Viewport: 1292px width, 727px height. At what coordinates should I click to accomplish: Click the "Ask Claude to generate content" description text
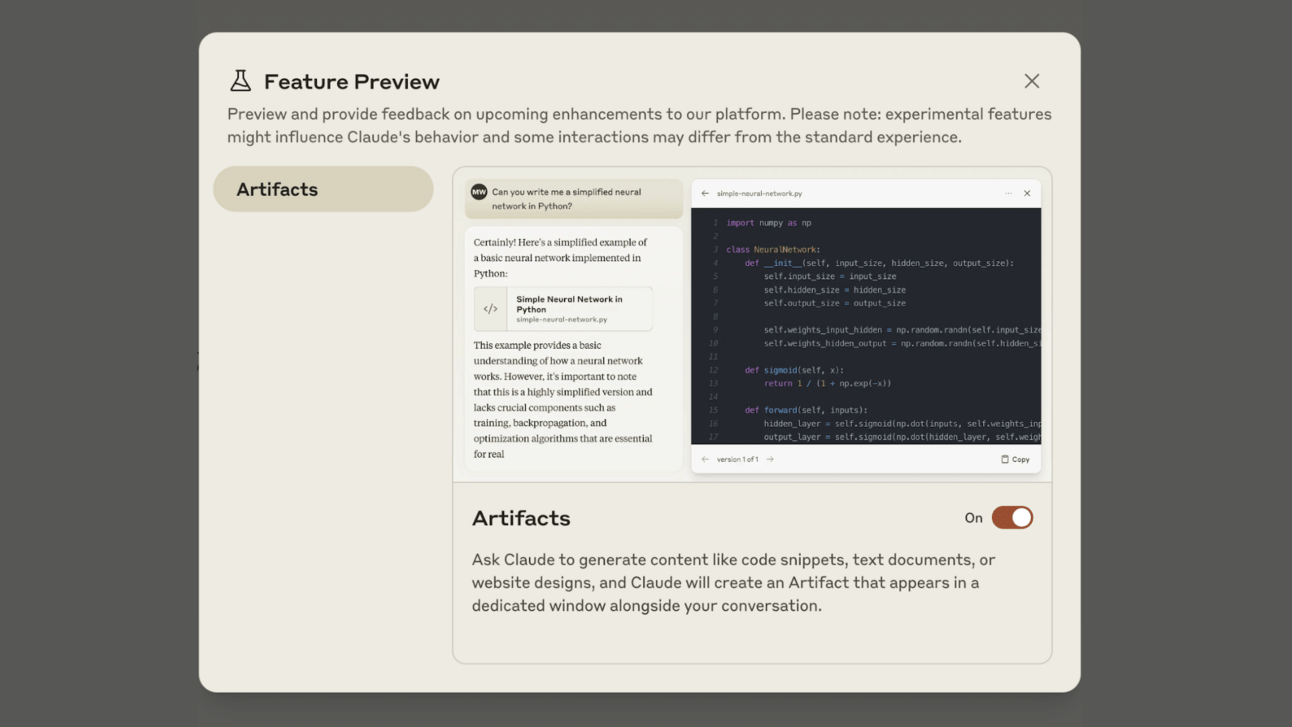coord(733,582)
